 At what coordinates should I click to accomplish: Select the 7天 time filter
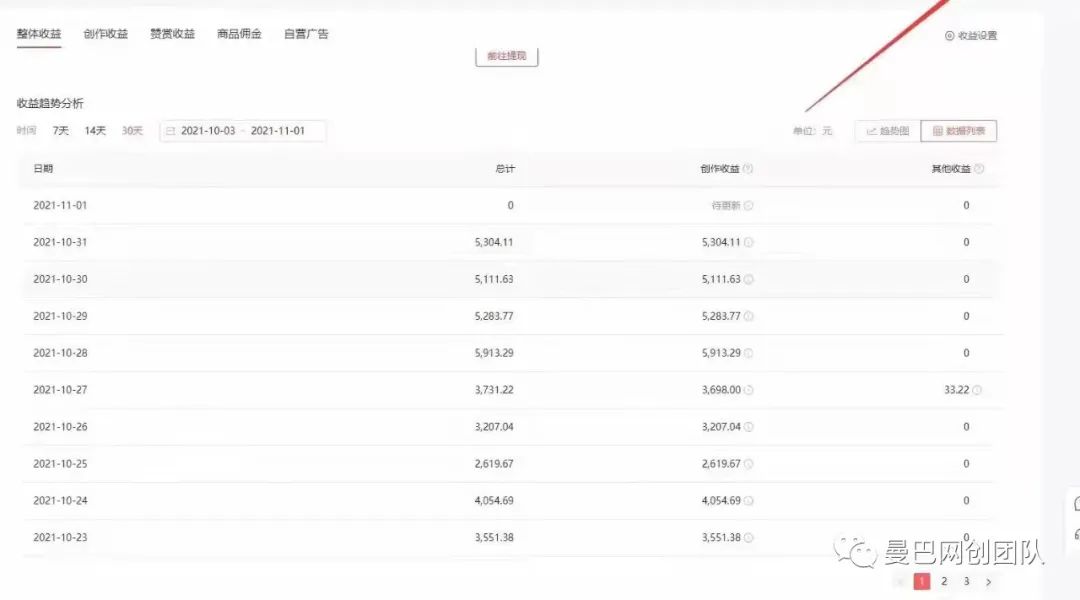click(59, 130)
